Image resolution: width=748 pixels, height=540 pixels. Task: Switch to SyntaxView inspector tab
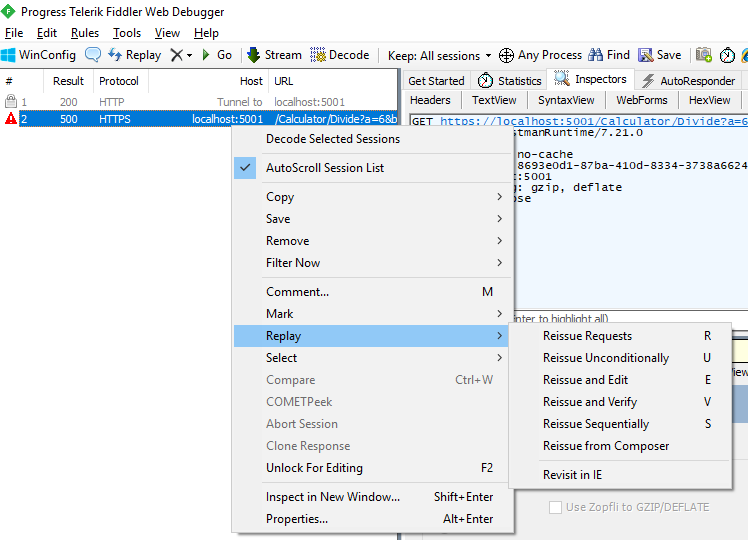click(566, 100)
